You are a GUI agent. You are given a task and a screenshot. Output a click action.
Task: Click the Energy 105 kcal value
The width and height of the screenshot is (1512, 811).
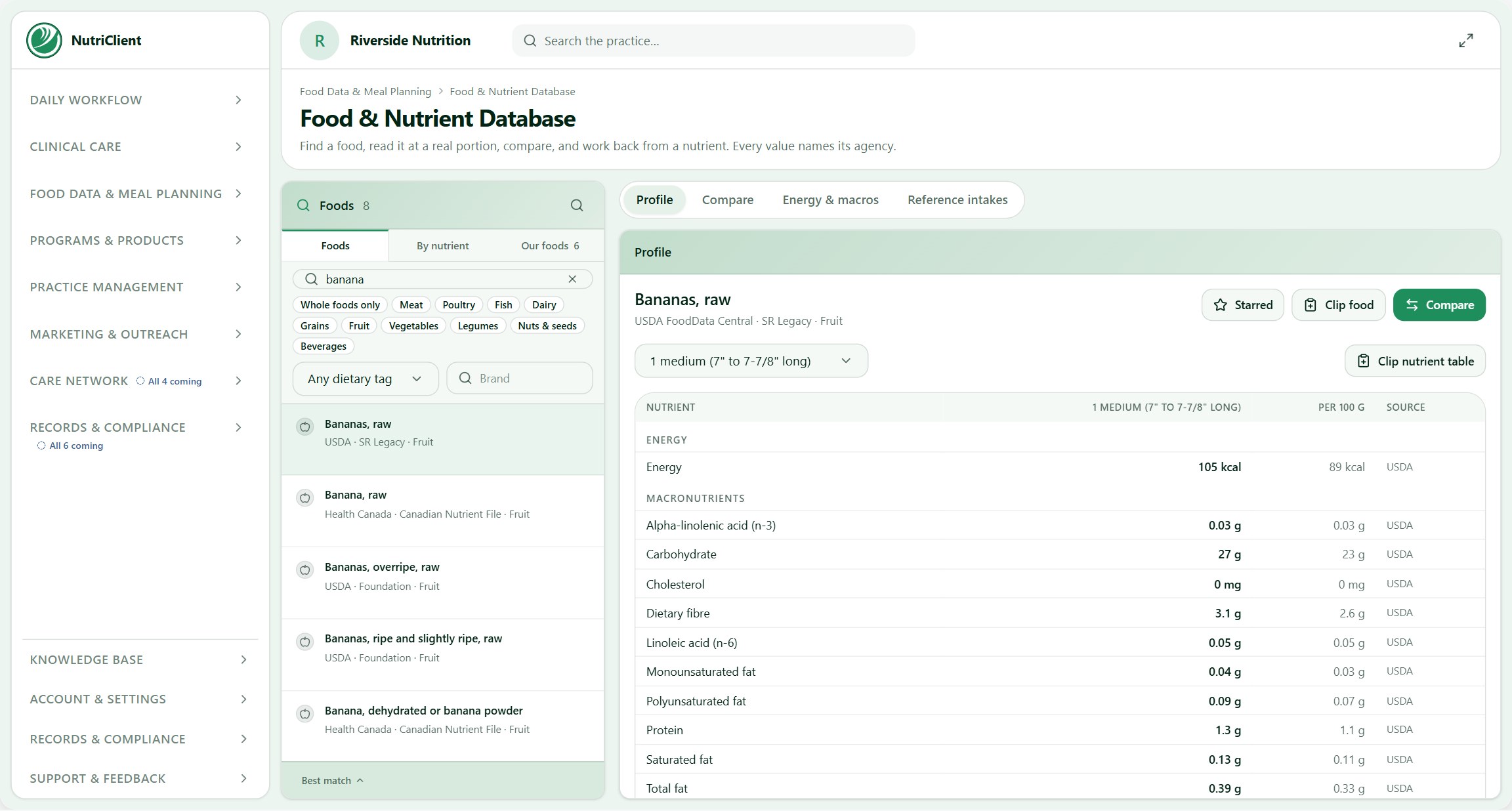coord(1219,467)
